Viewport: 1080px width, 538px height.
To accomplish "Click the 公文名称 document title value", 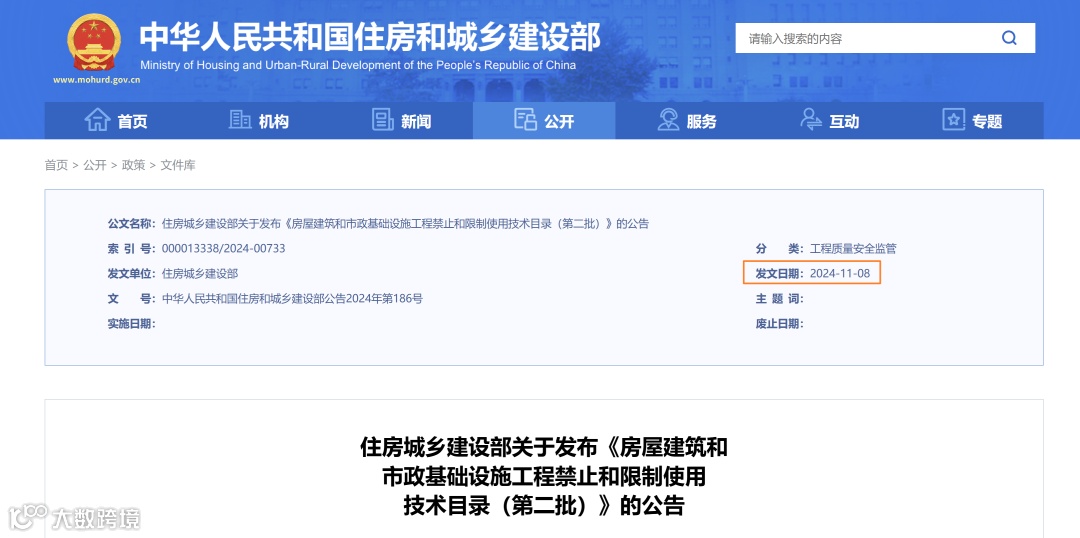I will point(405,224).
